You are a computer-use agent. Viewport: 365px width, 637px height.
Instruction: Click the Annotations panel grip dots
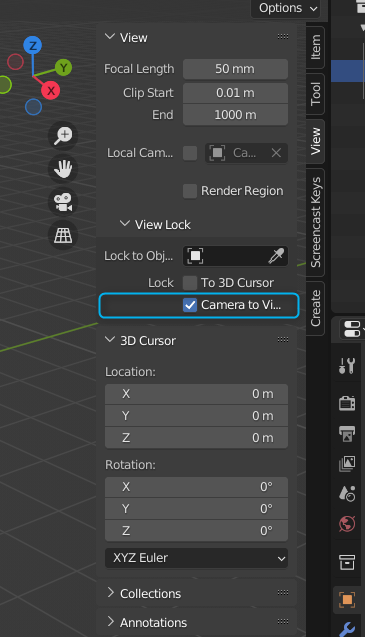pos(283,622)
